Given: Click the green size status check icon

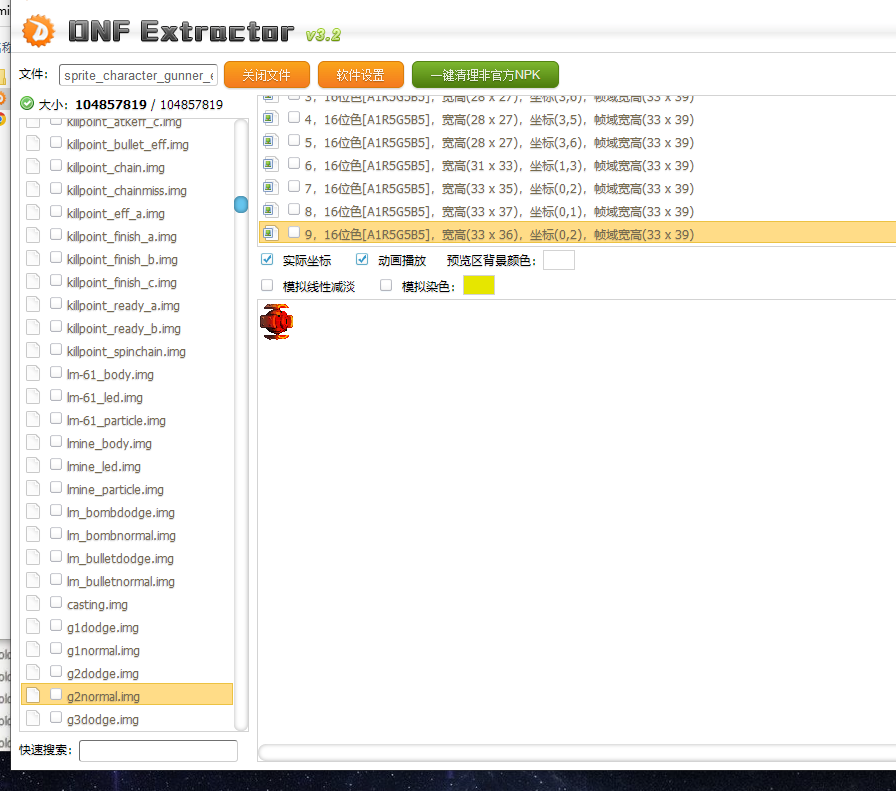Looking at the screenshot, I should pos(27,103).
